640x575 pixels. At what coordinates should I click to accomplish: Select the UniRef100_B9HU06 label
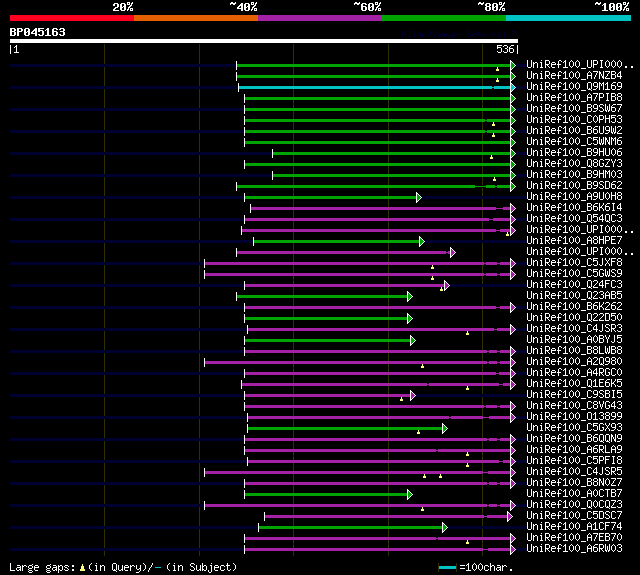tap(574, 153)
